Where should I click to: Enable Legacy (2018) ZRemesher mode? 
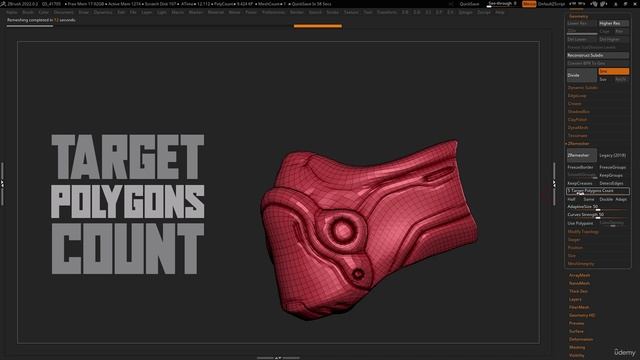[613, 156]
